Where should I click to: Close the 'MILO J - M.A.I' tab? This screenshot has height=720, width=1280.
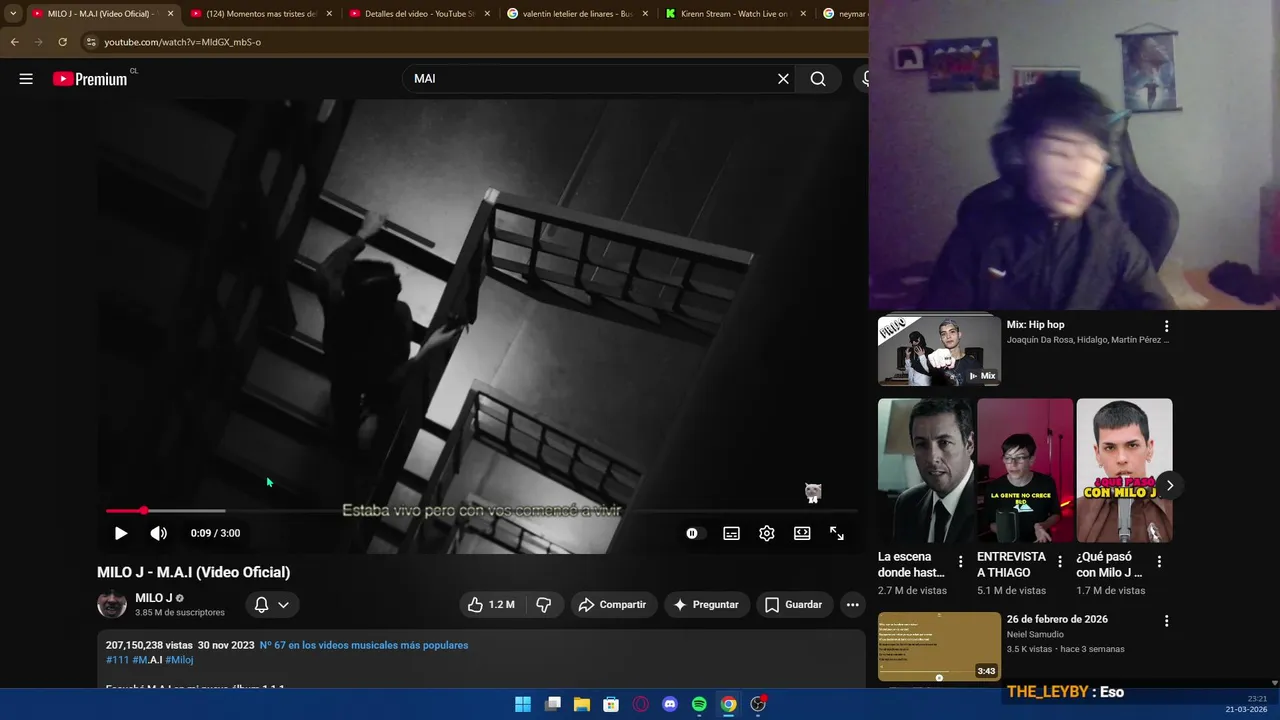[170, 14]
